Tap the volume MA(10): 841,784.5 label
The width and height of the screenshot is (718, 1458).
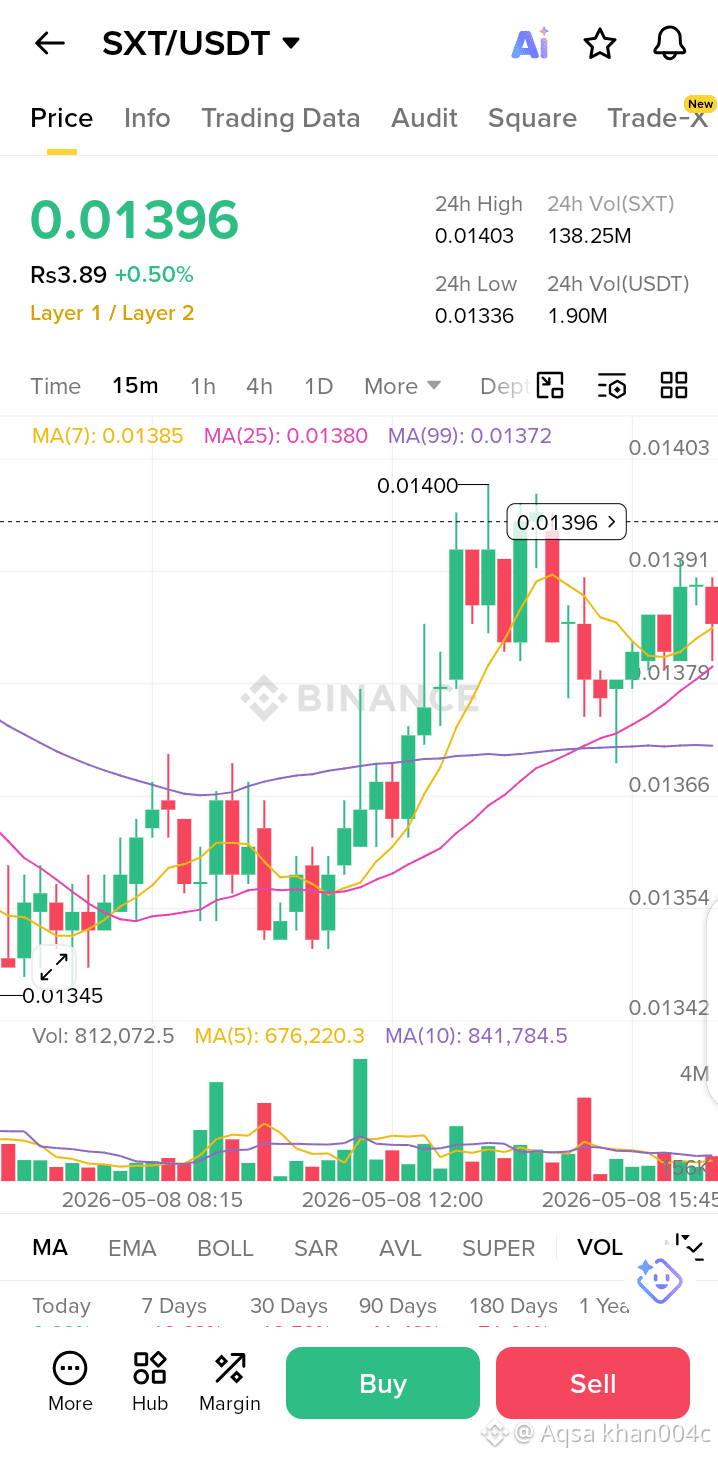point(476,1036)
